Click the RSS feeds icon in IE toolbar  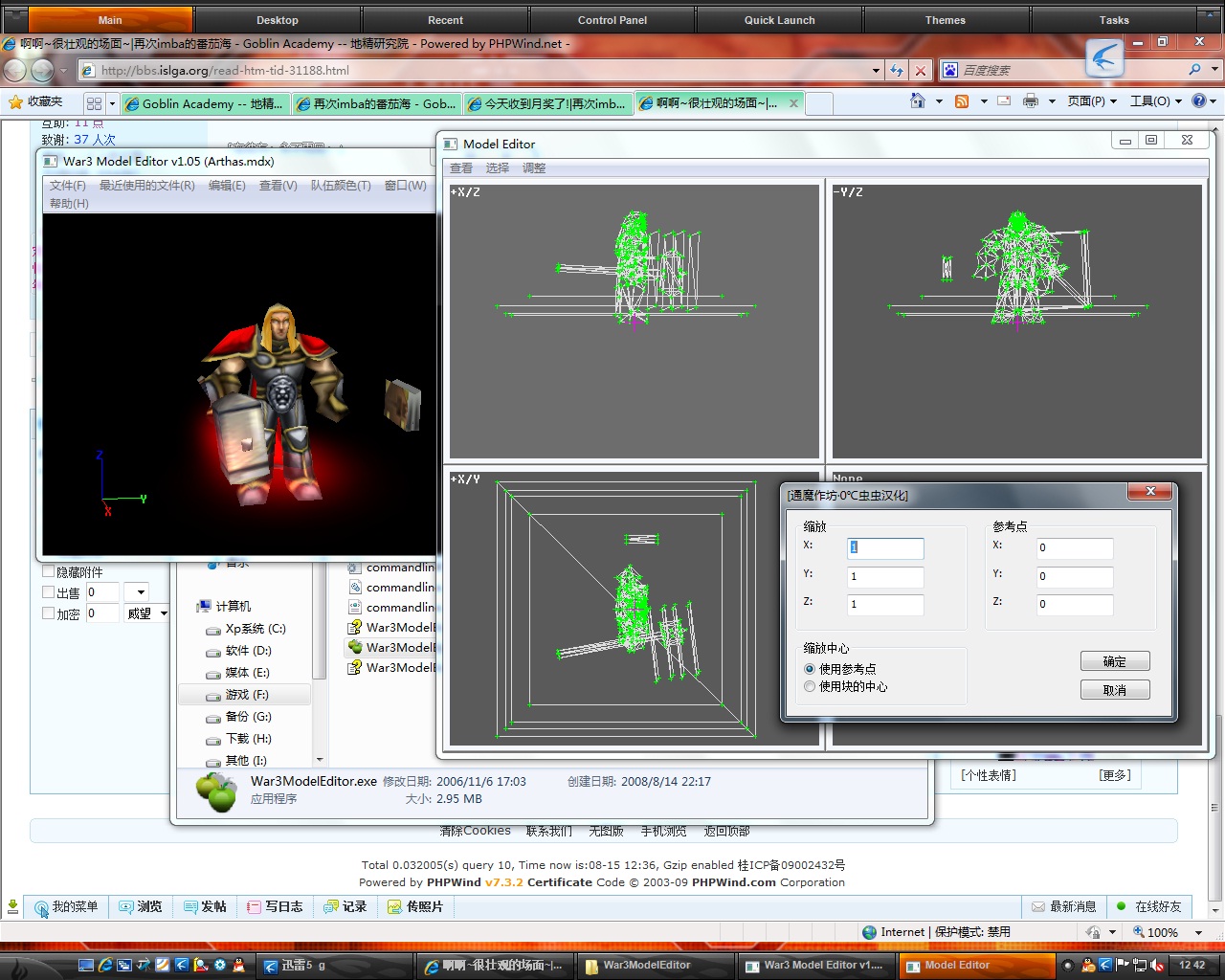[962, 101]
